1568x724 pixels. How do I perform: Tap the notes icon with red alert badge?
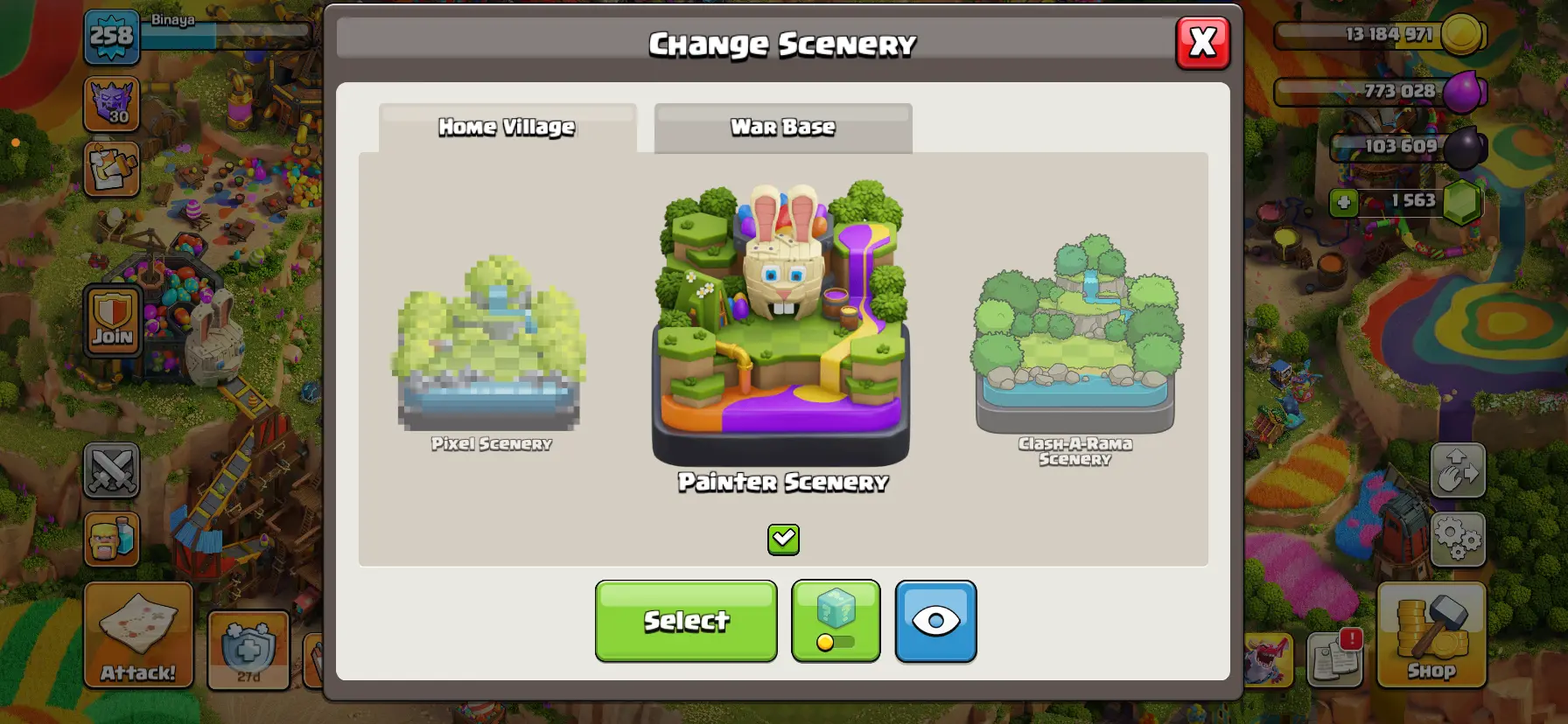point(1335,658)
